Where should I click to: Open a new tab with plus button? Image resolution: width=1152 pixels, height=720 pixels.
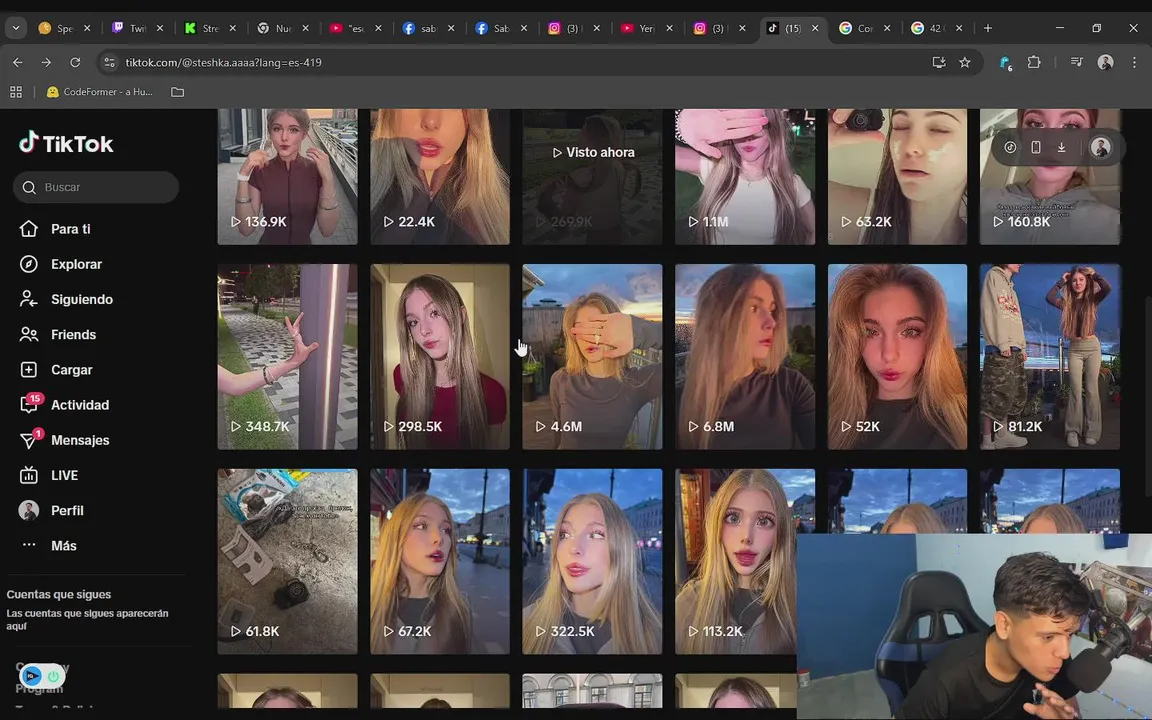987,28
